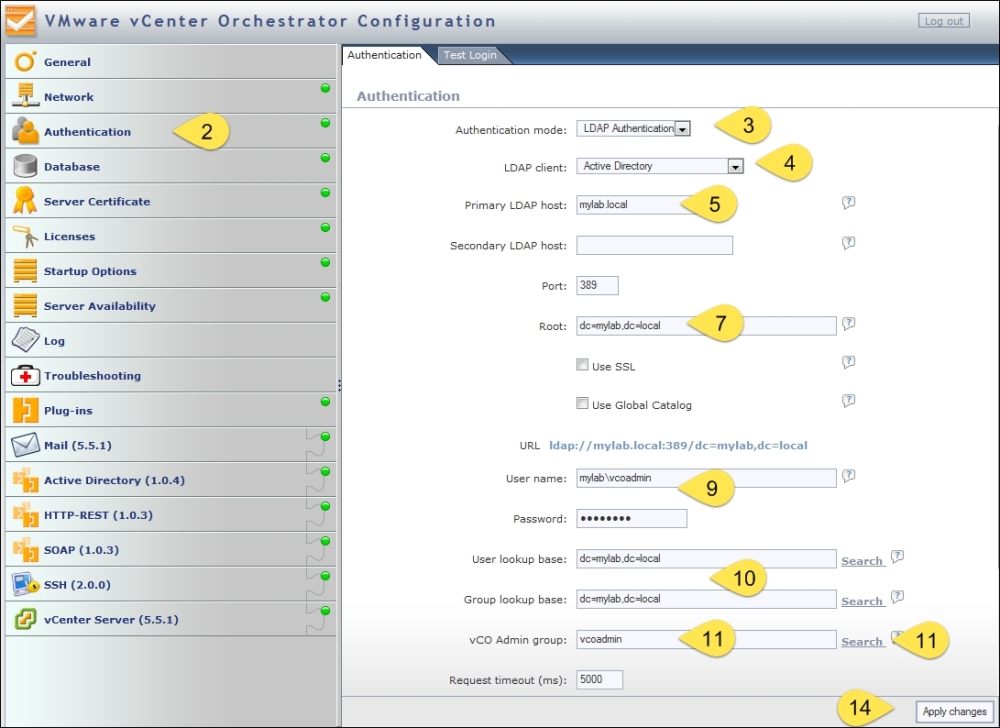
Task: Expand the Authentication mode dropdown
Action: [683, 129]
